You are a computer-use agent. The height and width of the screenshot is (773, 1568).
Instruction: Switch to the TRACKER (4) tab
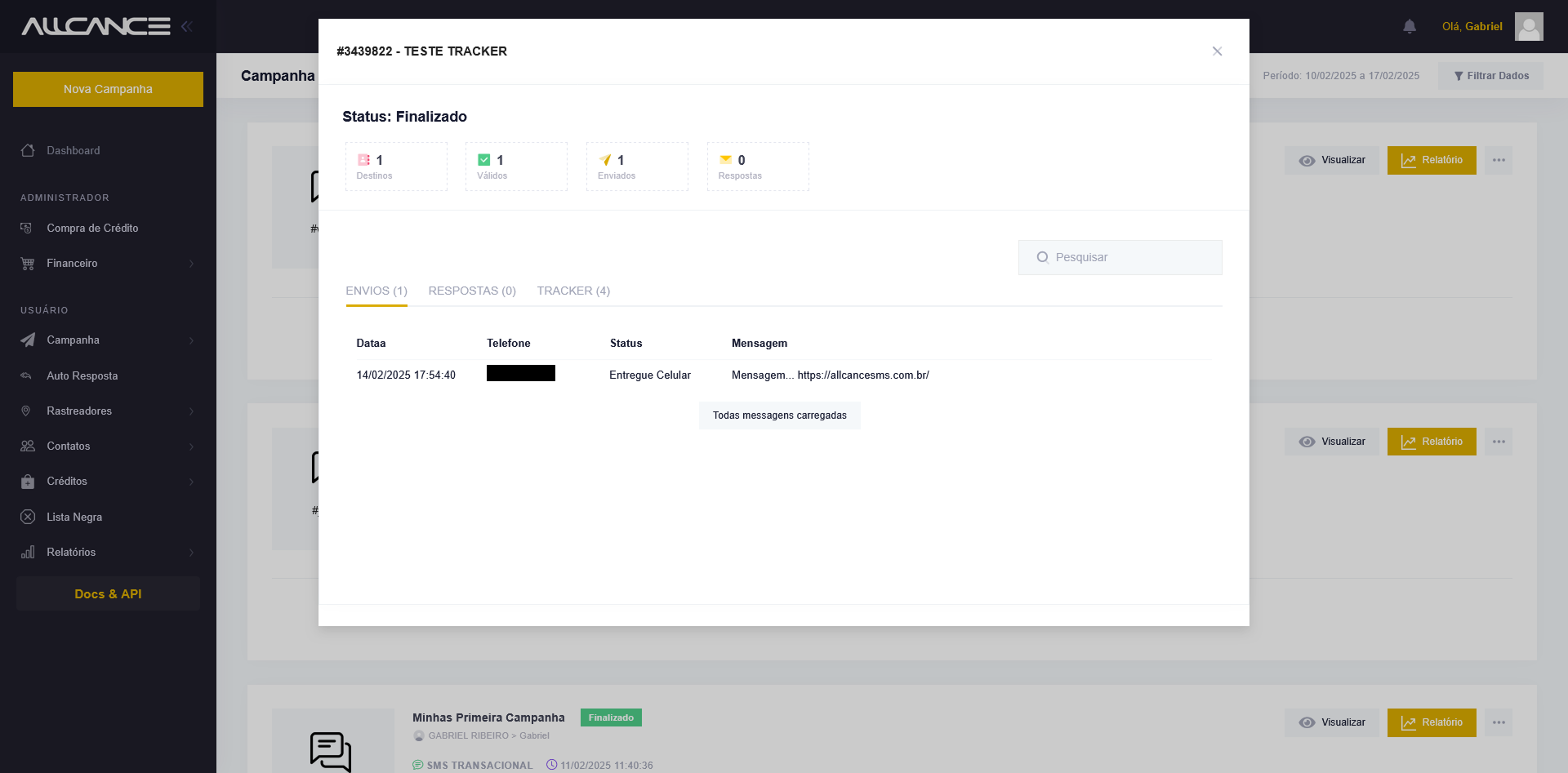(573, 291)
